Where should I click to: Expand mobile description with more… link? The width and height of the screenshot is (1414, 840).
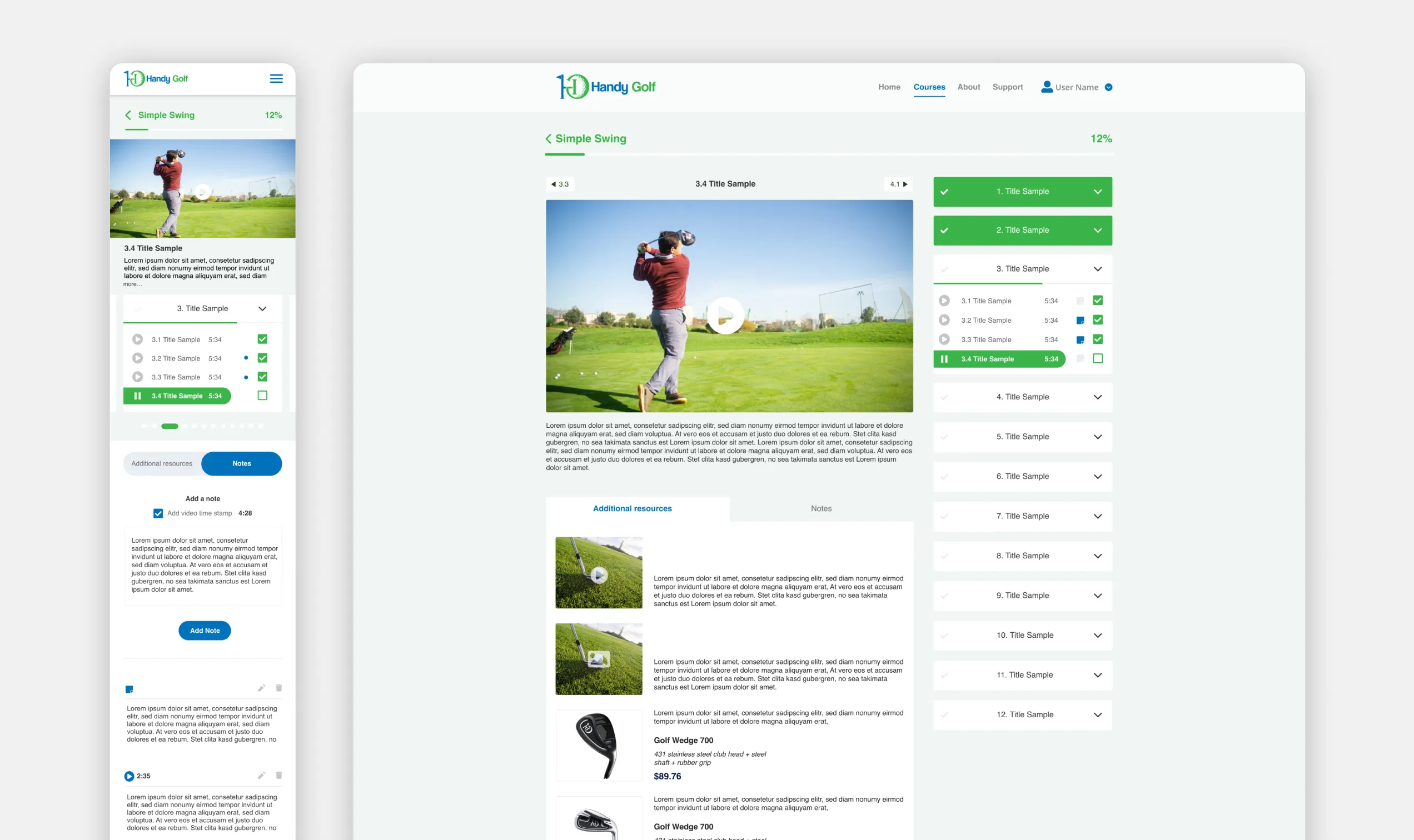click(x=132, y=284)
